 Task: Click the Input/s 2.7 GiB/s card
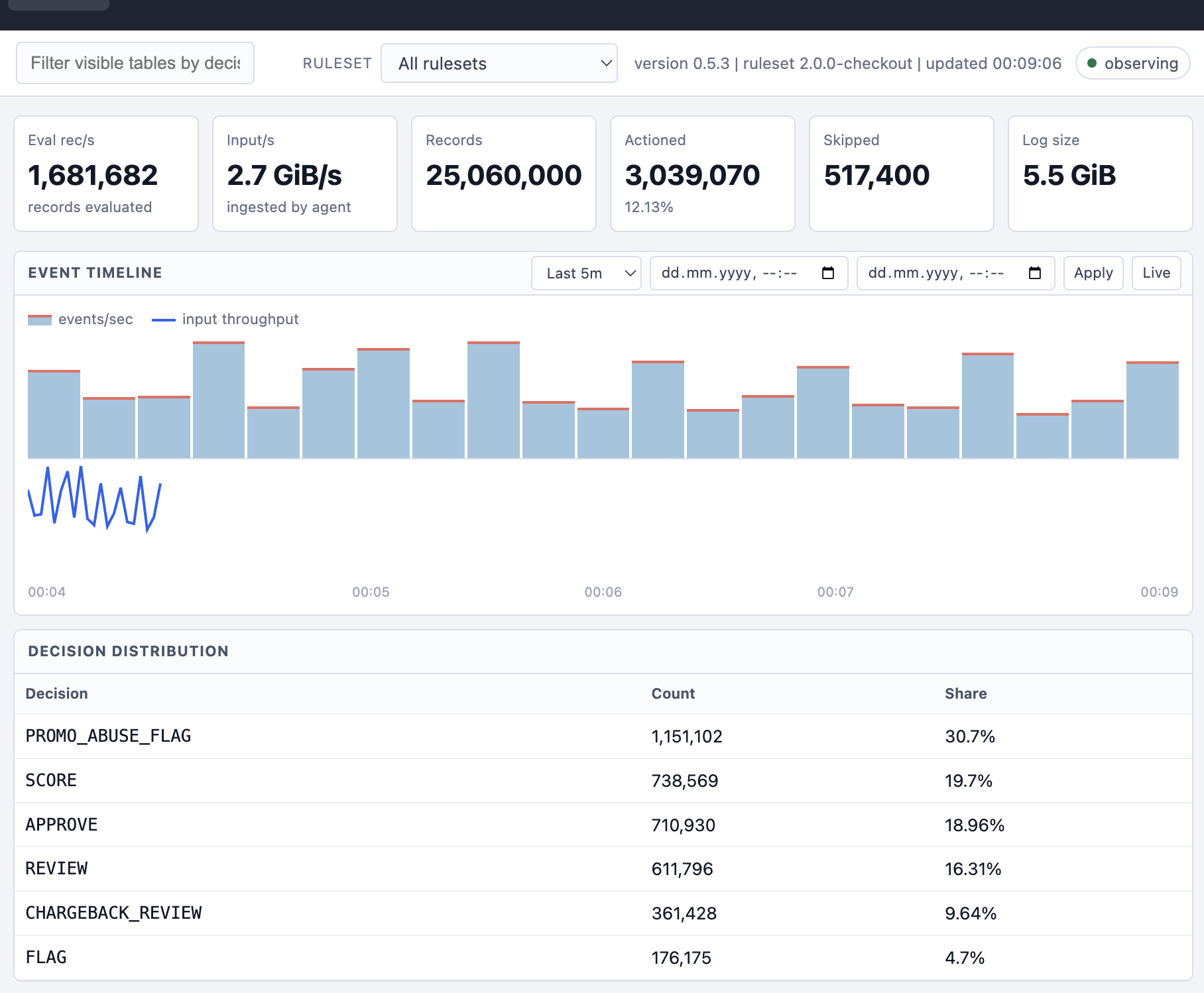point(305,174)
